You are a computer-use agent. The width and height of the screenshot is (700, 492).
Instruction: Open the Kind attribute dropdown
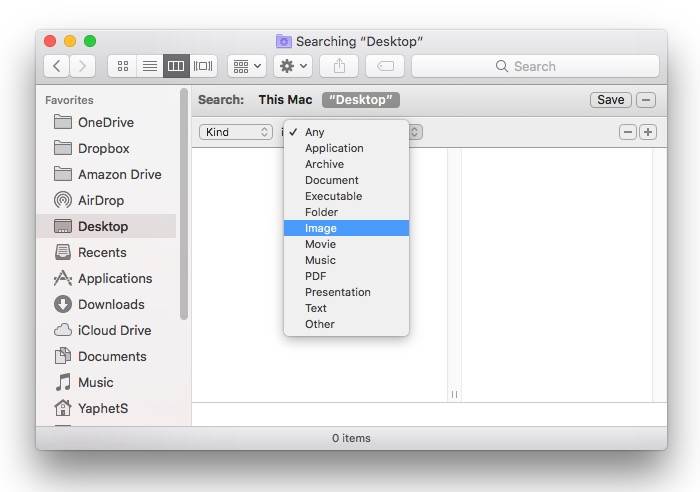(236, 132)
